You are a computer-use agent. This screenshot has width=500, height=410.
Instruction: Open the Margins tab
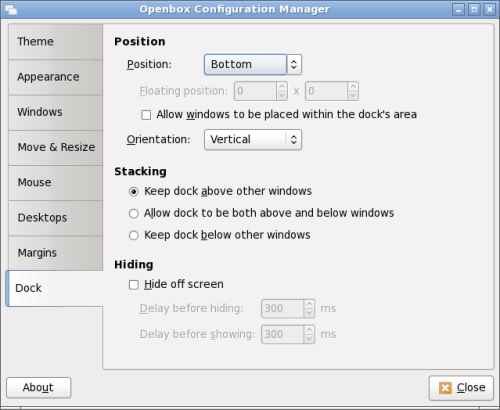pyautogui.click(x=55, y=253)
